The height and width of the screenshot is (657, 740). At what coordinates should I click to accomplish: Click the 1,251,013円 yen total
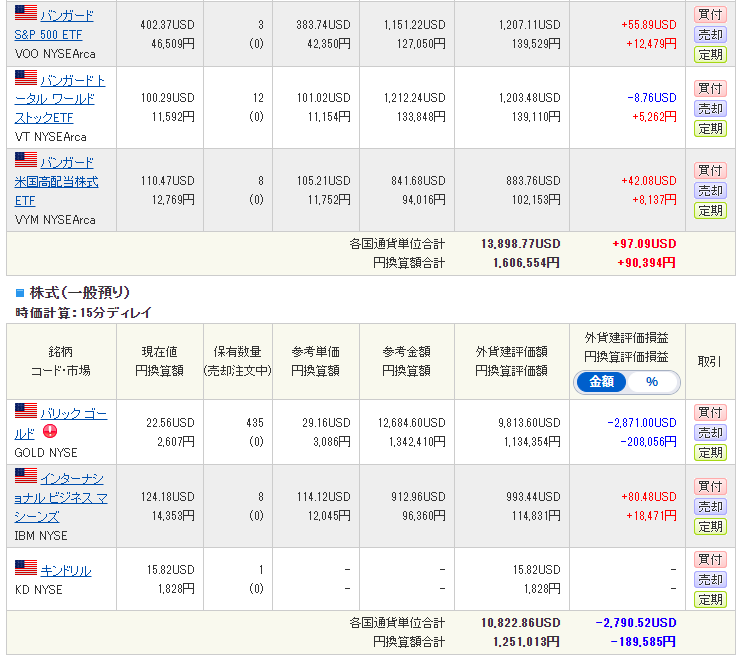526,641
